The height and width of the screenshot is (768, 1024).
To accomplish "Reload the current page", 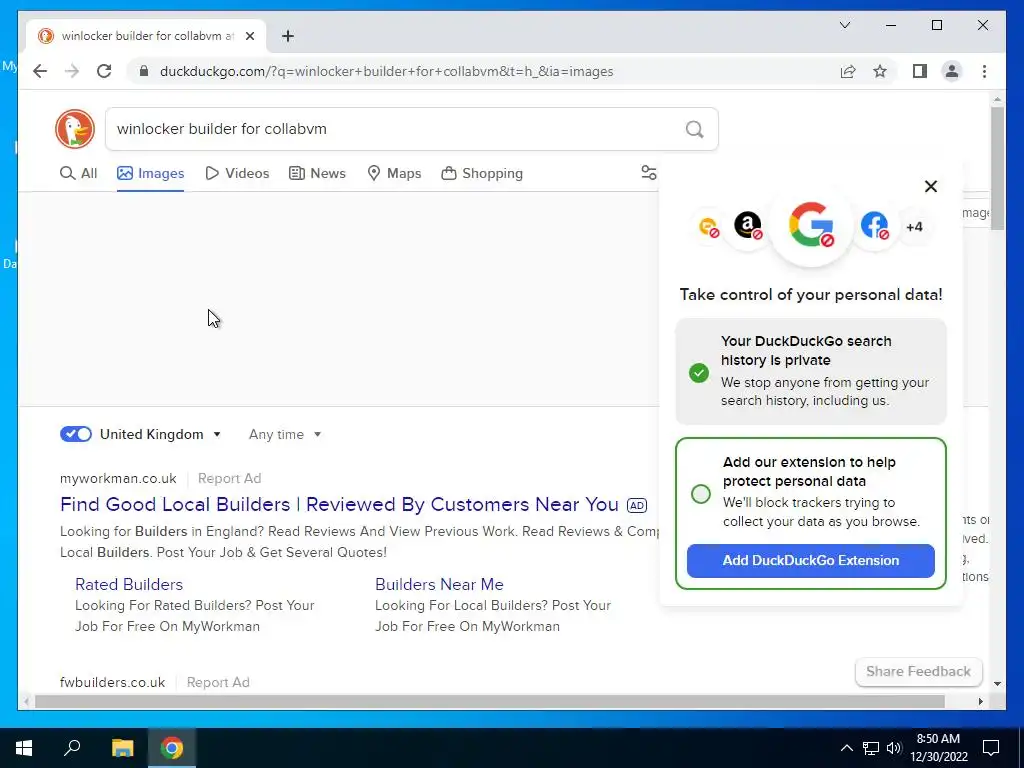I will [104, 71].
